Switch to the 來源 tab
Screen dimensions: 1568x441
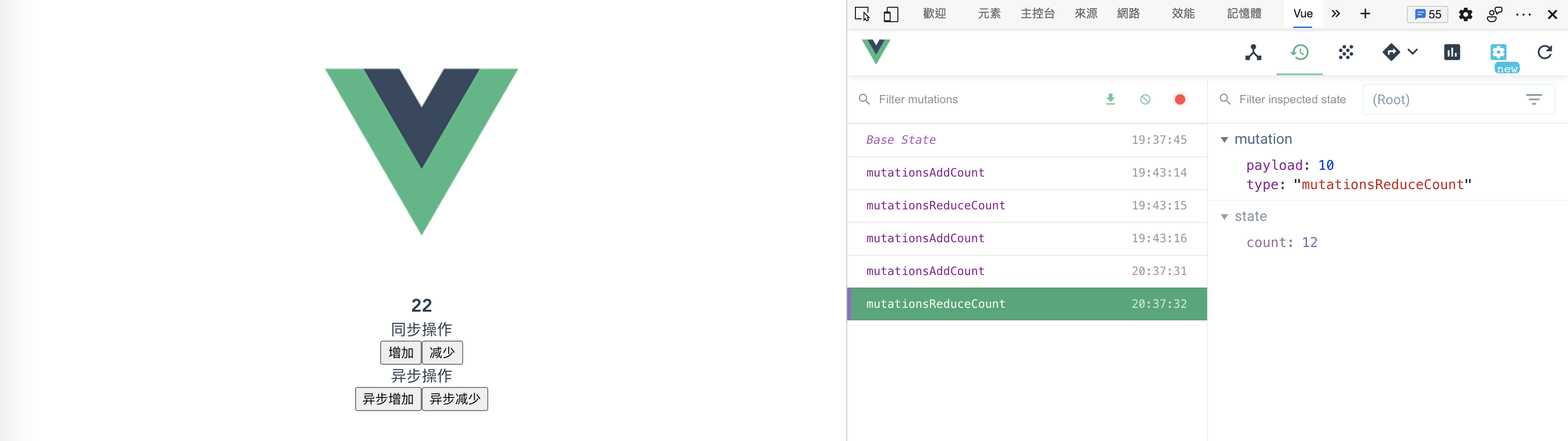pyautogui.click(x=1086, y=14)
